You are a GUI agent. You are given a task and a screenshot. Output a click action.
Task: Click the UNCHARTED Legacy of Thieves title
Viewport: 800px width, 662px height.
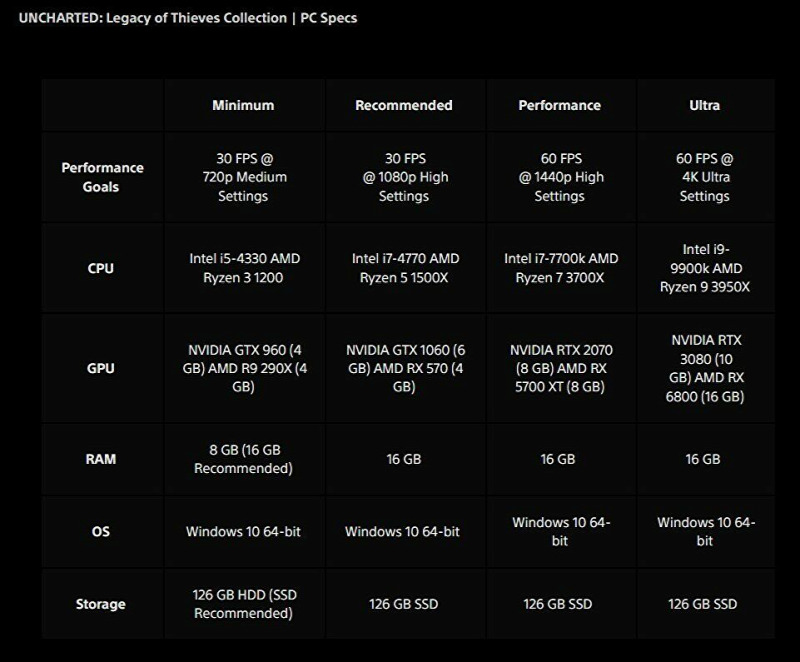pos(188,18)
